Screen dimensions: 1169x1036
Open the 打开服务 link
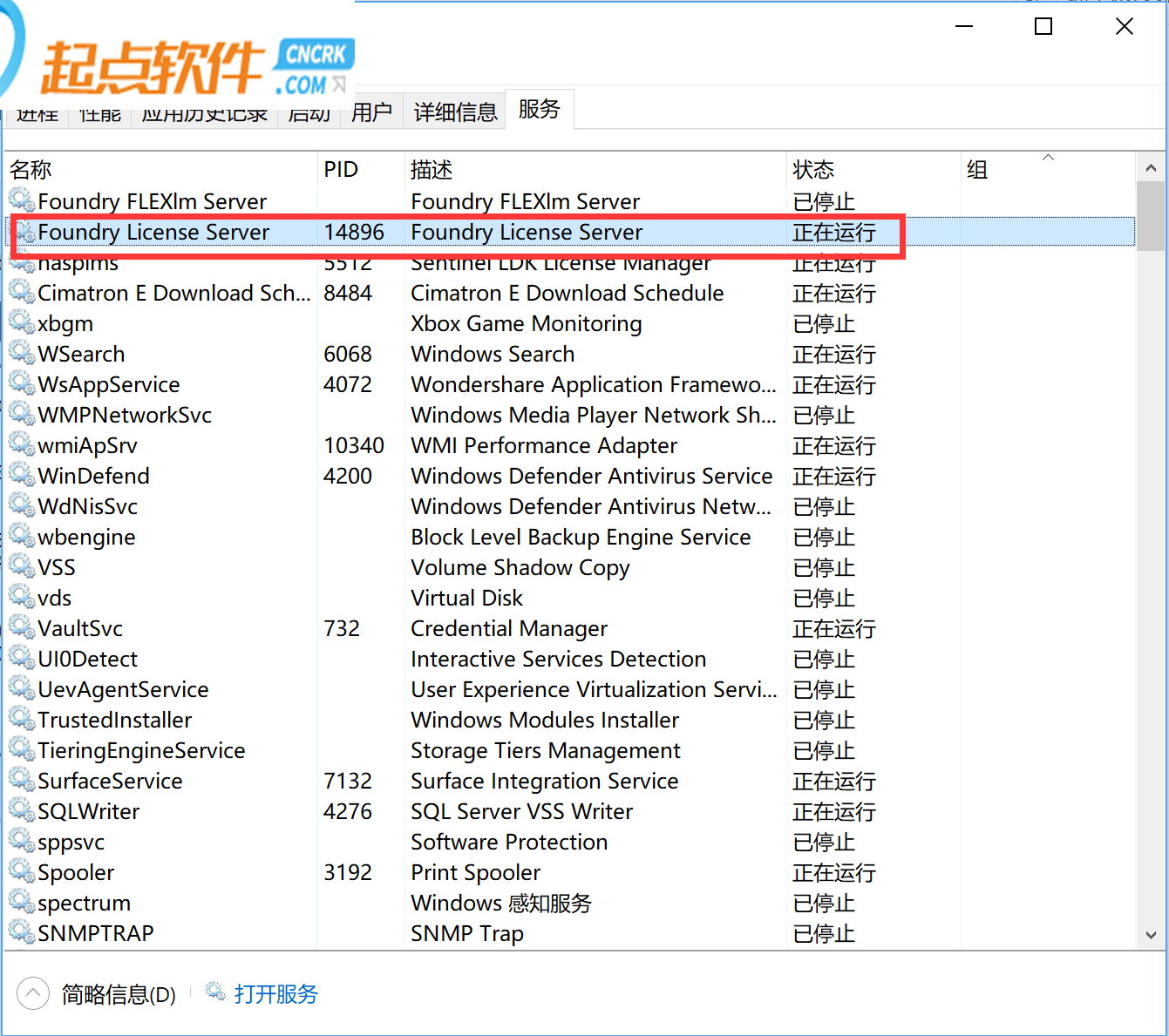click(276, 994)
